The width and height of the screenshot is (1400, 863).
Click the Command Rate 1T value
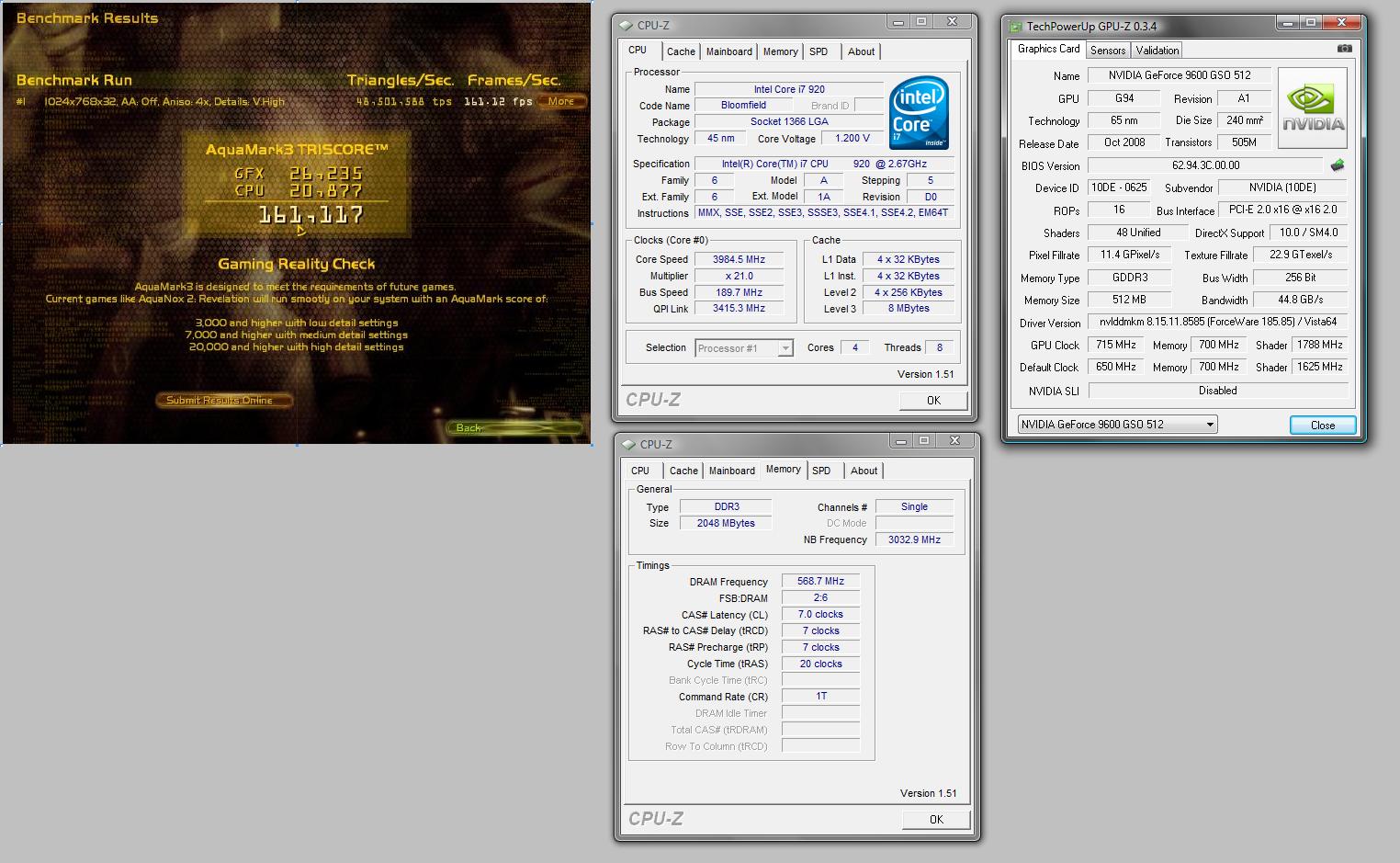pos(820,696)
